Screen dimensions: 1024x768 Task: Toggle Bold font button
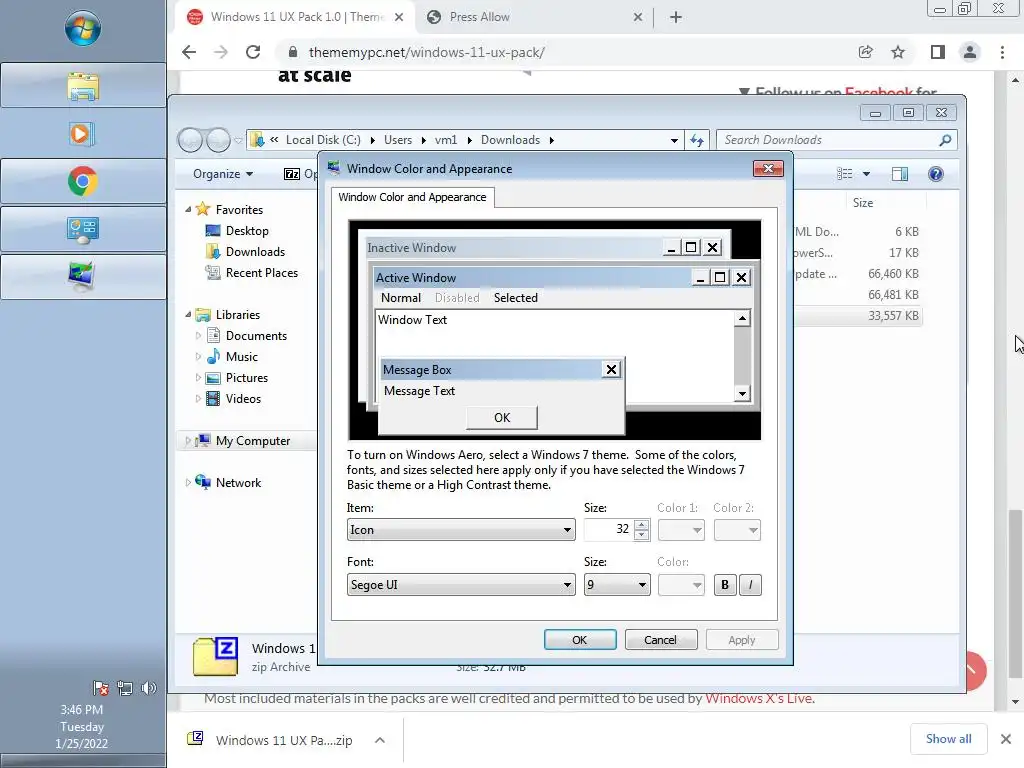pos(725,585)
